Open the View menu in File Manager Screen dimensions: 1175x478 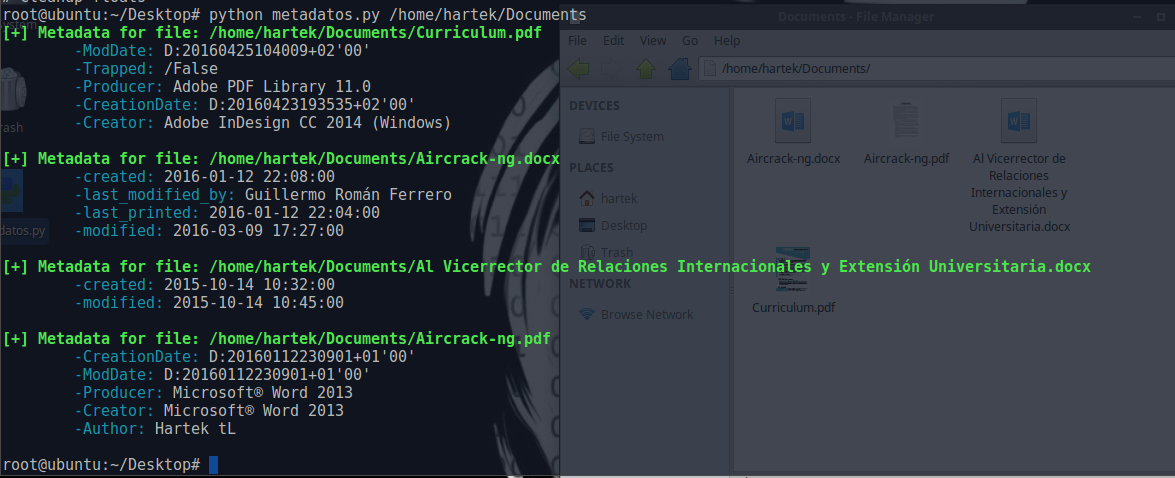[x=653, y=40]
